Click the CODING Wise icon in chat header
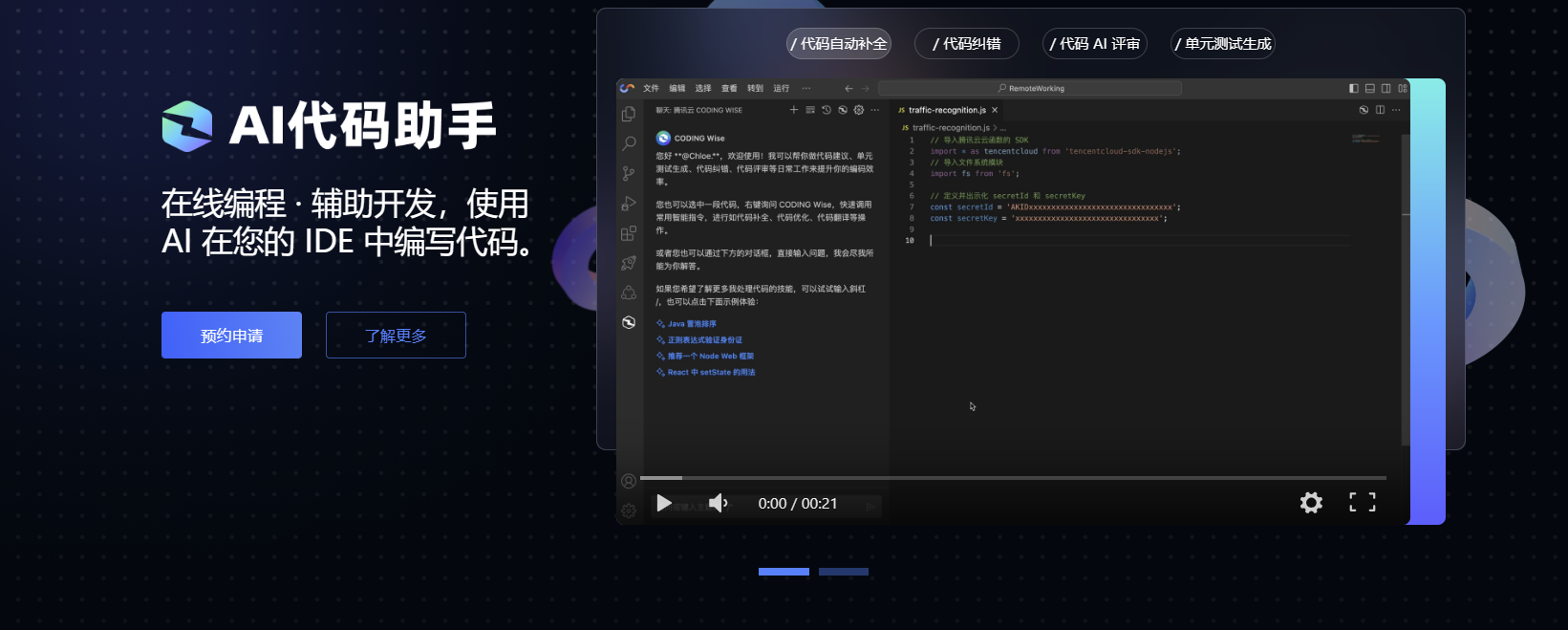Screen dimensions: 1568x630 click(x=843, y=110)
